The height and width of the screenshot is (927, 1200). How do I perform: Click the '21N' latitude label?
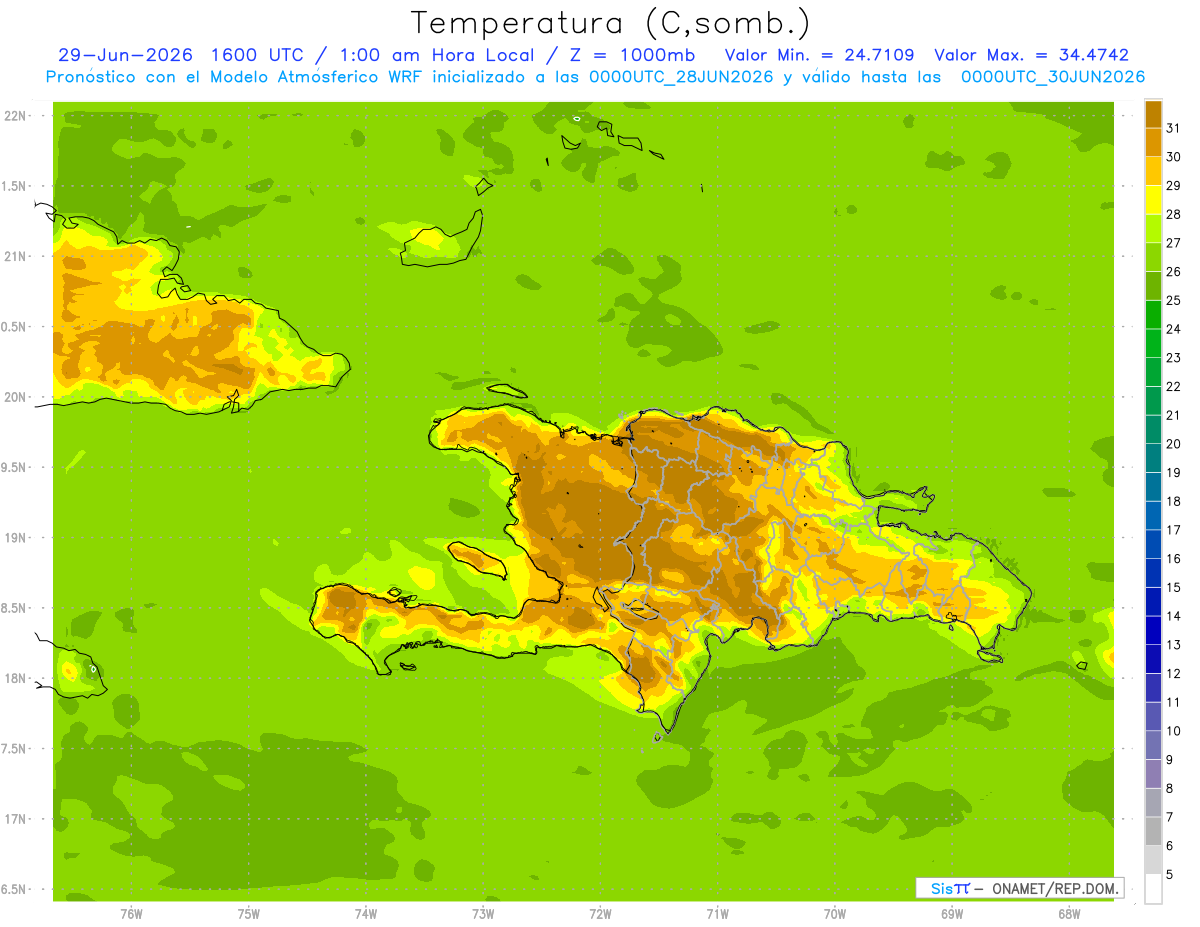coord(16,256)
